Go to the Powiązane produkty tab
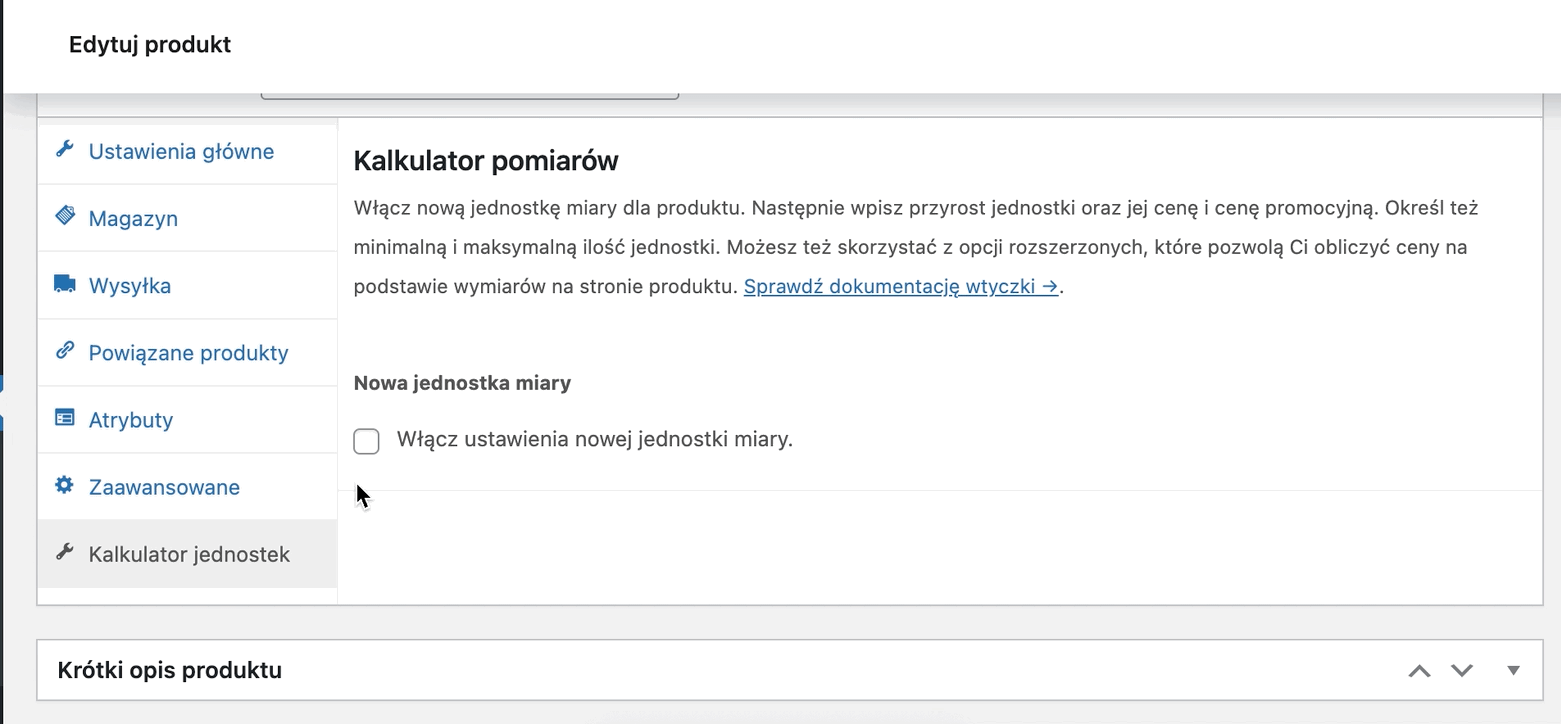Image resolution: width=1561 pixels, height=724 pixels. [x=188, y=353]
